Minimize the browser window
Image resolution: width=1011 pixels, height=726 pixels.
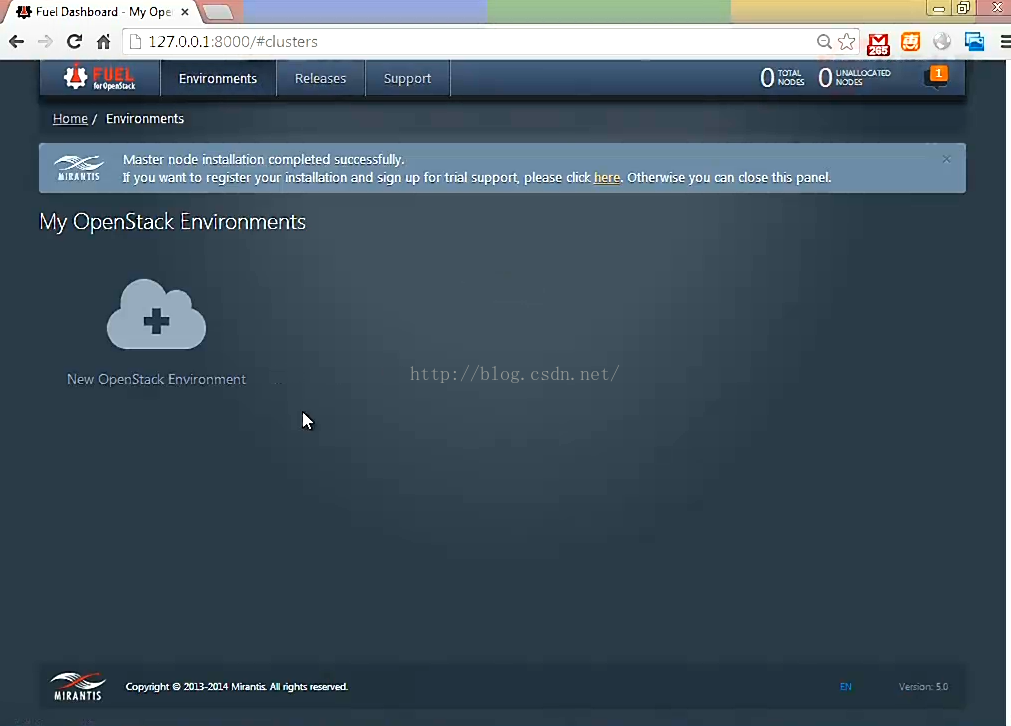[939, 8]
